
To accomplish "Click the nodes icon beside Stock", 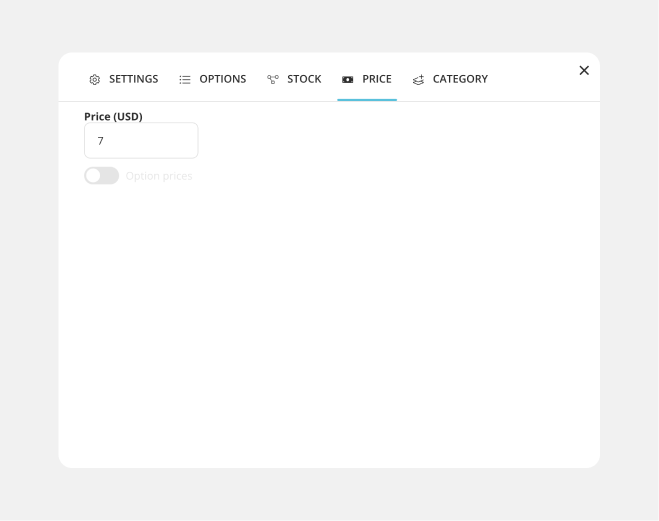I will 273,80.
